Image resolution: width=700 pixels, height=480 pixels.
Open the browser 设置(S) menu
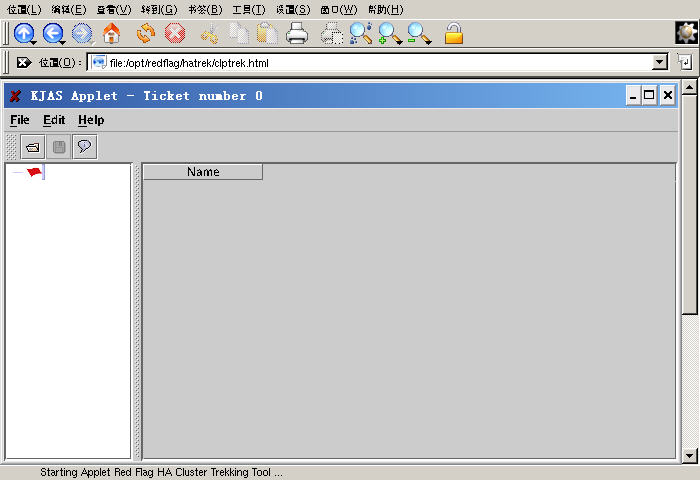click(293, 9)
